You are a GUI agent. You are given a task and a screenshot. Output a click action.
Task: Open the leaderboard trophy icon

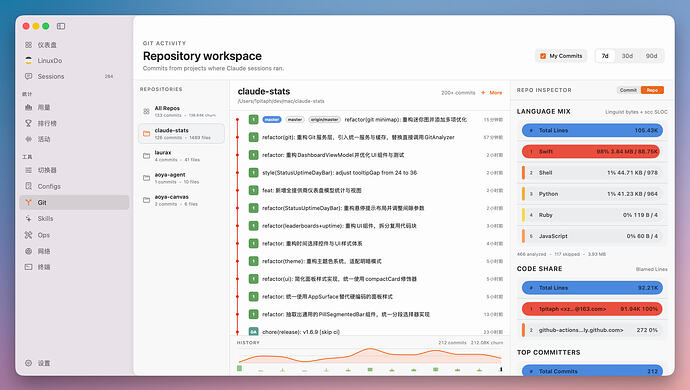[x=29, y=123]
